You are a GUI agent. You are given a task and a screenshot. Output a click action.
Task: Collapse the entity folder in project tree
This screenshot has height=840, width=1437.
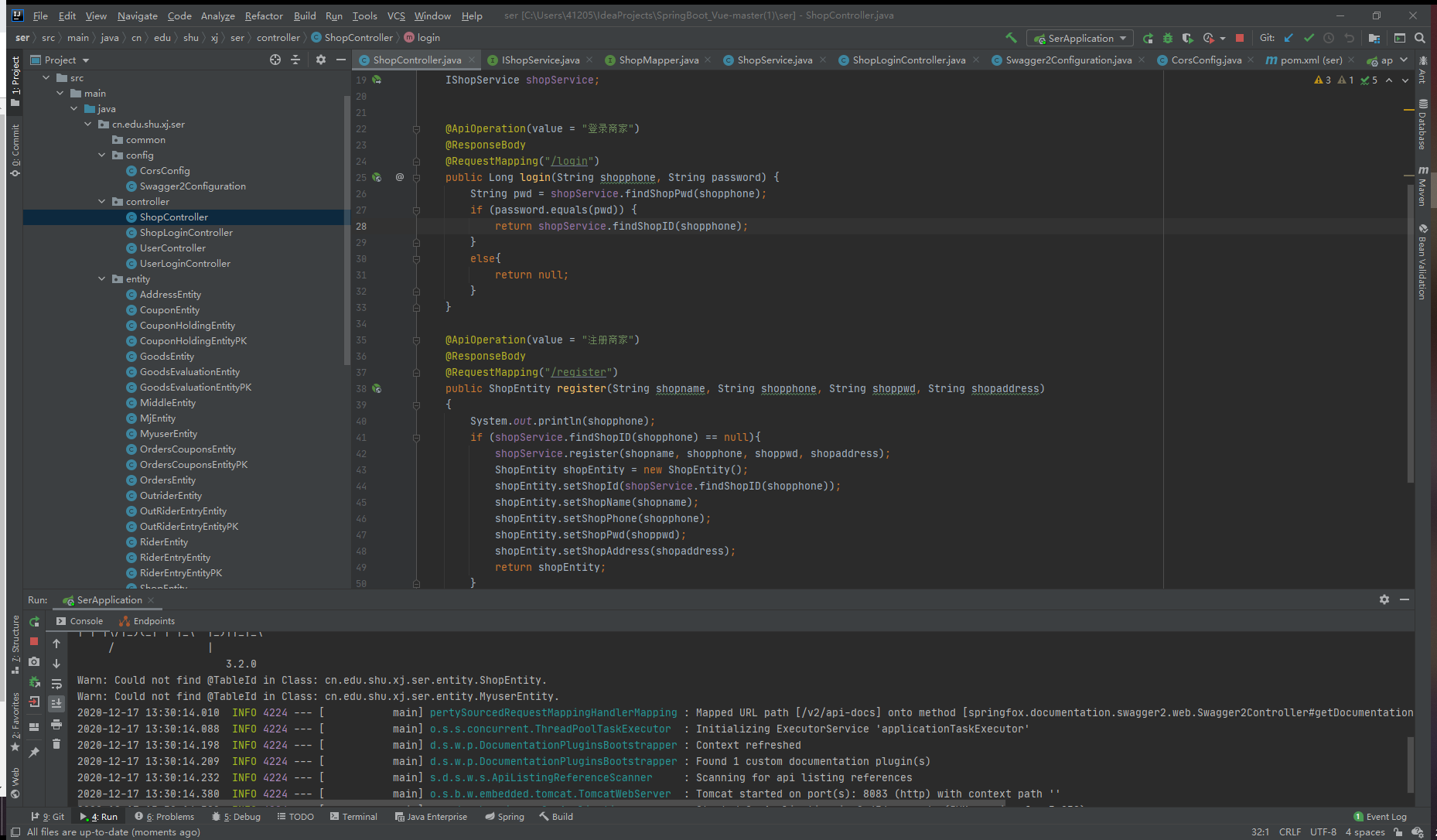point(102,279)
